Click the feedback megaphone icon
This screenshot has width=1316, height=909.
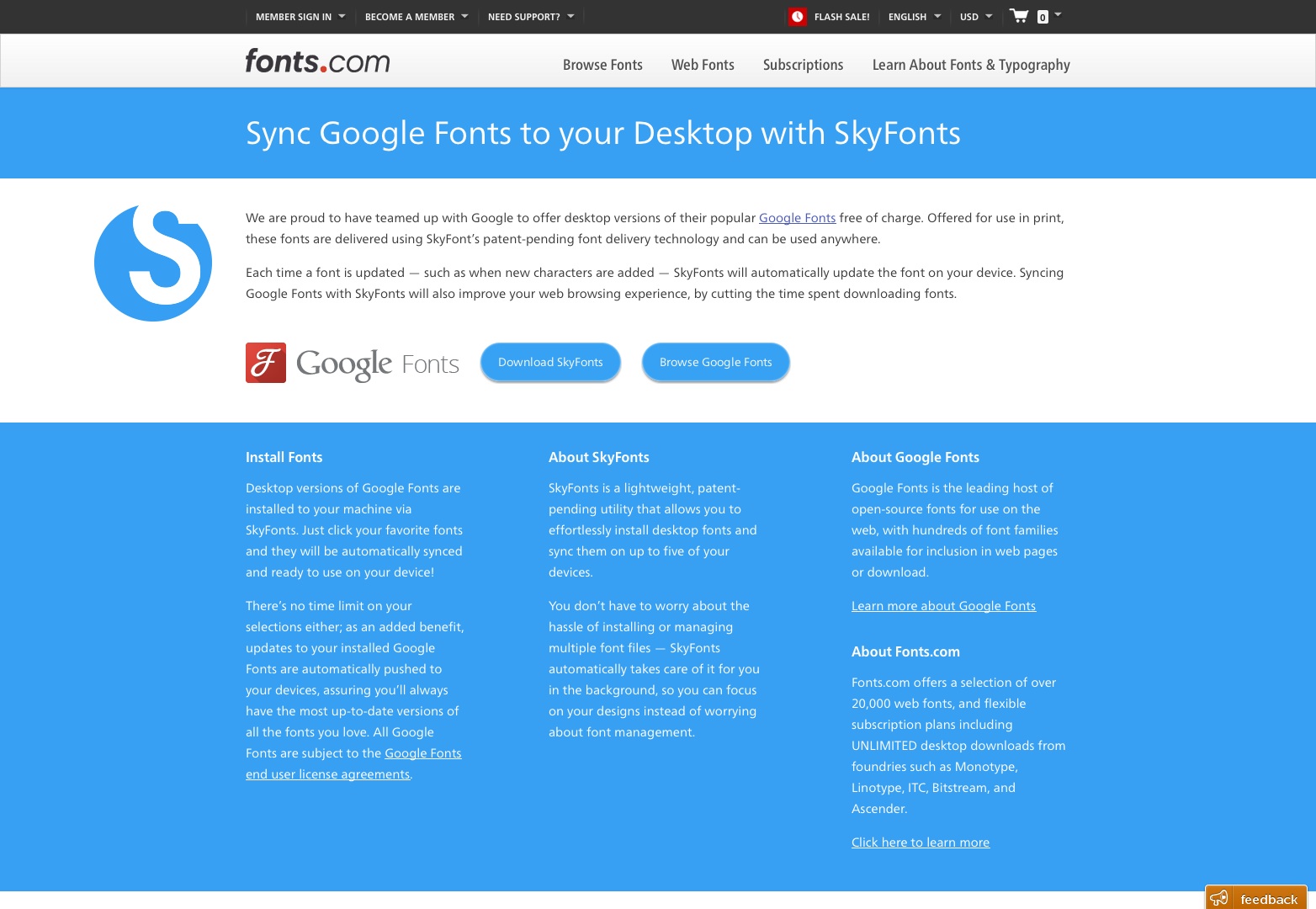click(1219, 898)
